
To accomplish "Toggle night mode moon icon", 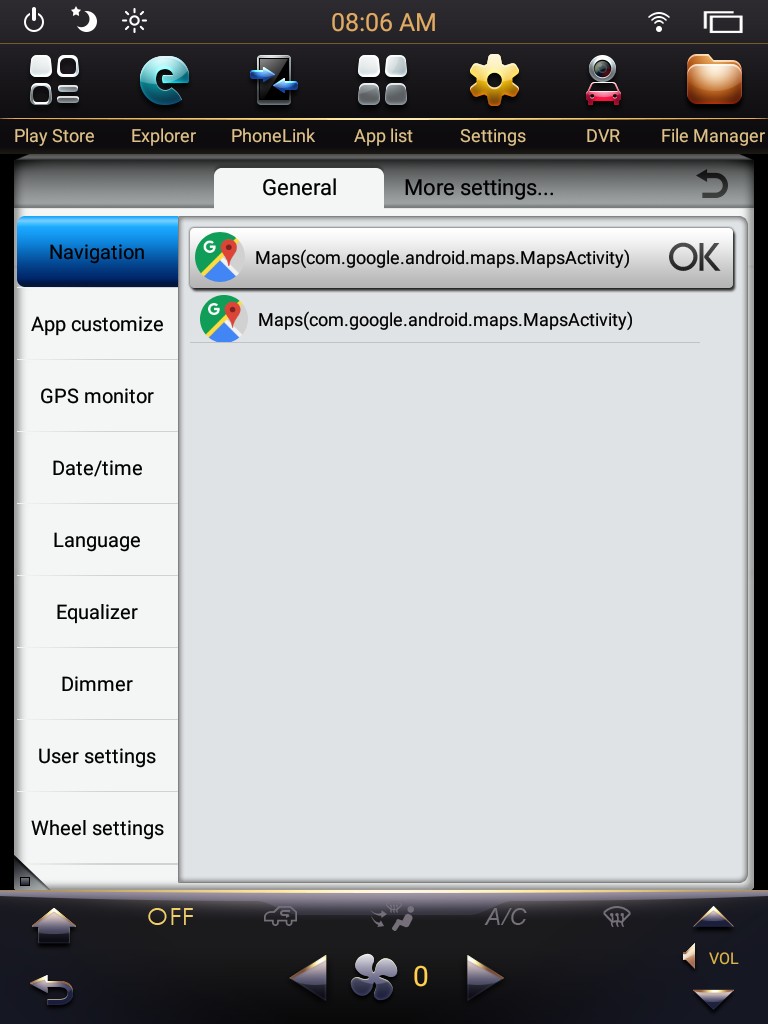I will (x=84, y=20).
